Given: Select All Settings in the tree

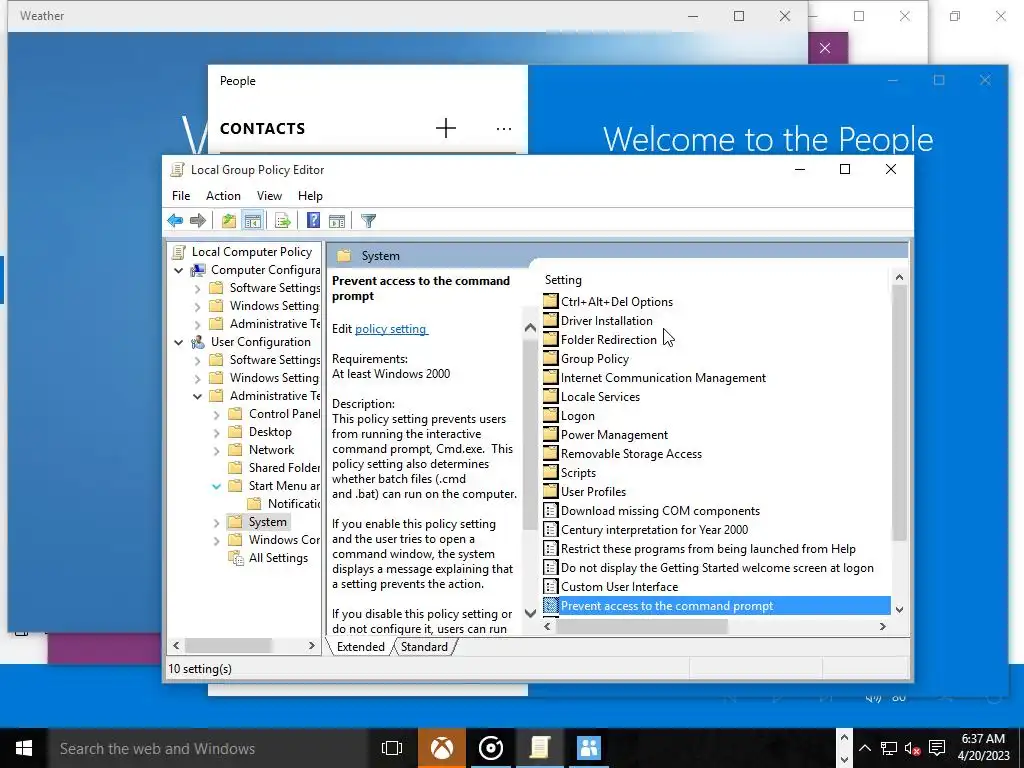Looking at the screenshot, I should [x=278, y=558].
